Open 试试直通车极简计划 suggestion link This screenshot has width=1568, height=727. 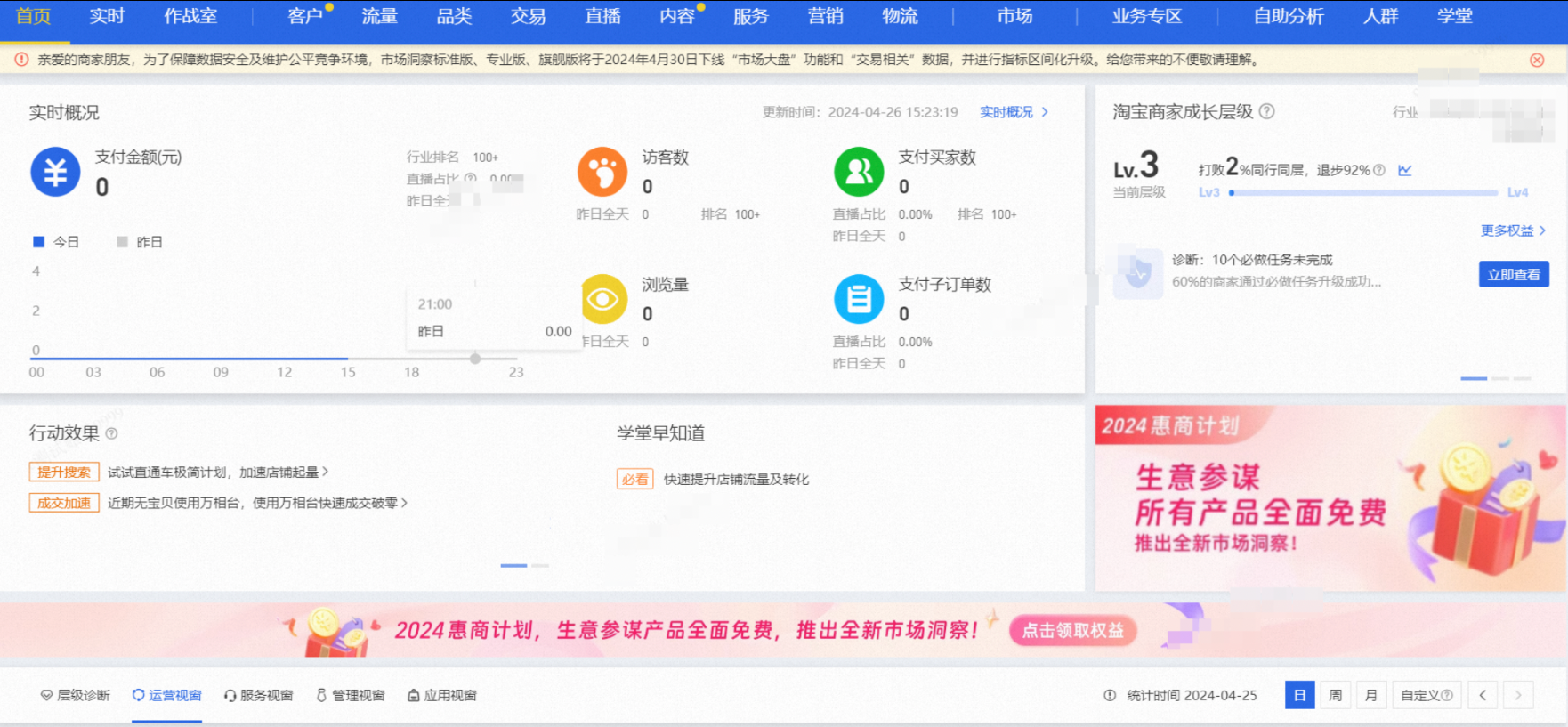218,473
